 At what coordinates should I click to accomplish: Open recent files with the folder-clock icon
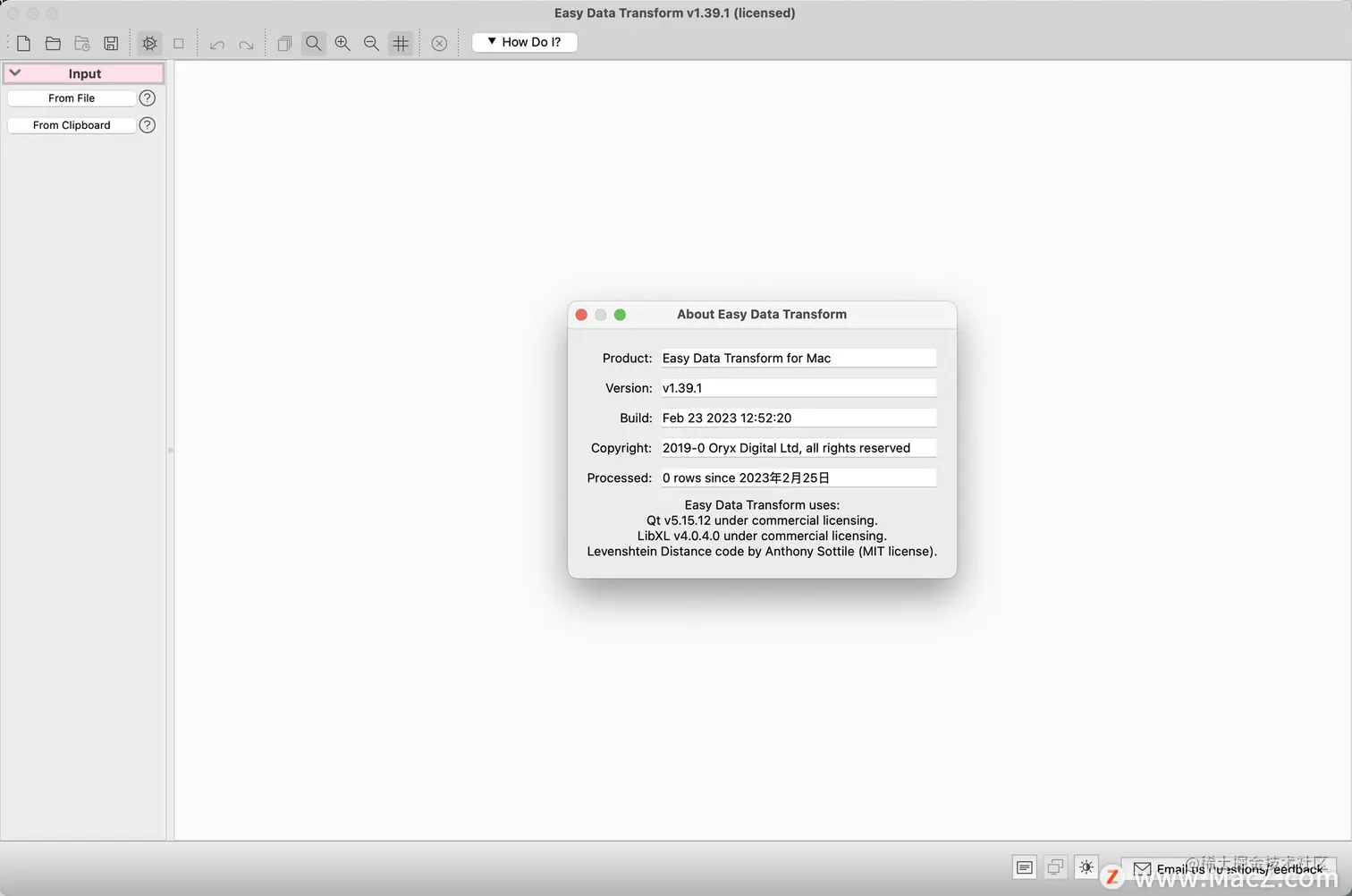82,43
